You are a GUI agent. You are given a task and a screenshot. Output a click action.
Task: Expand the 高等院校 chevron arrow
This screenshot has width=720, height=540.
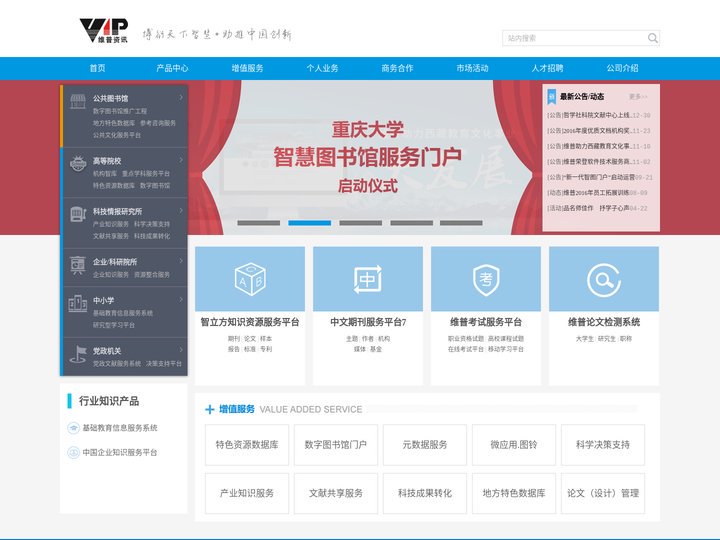(x=181, y=160)
